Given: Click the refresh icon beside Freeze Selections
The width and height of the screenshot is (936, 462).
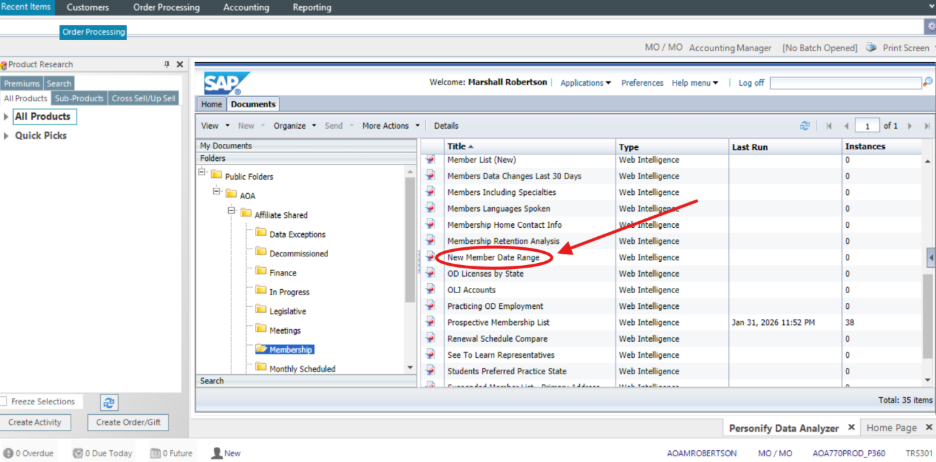Looking at the screenshot, I should coord(110,402).
